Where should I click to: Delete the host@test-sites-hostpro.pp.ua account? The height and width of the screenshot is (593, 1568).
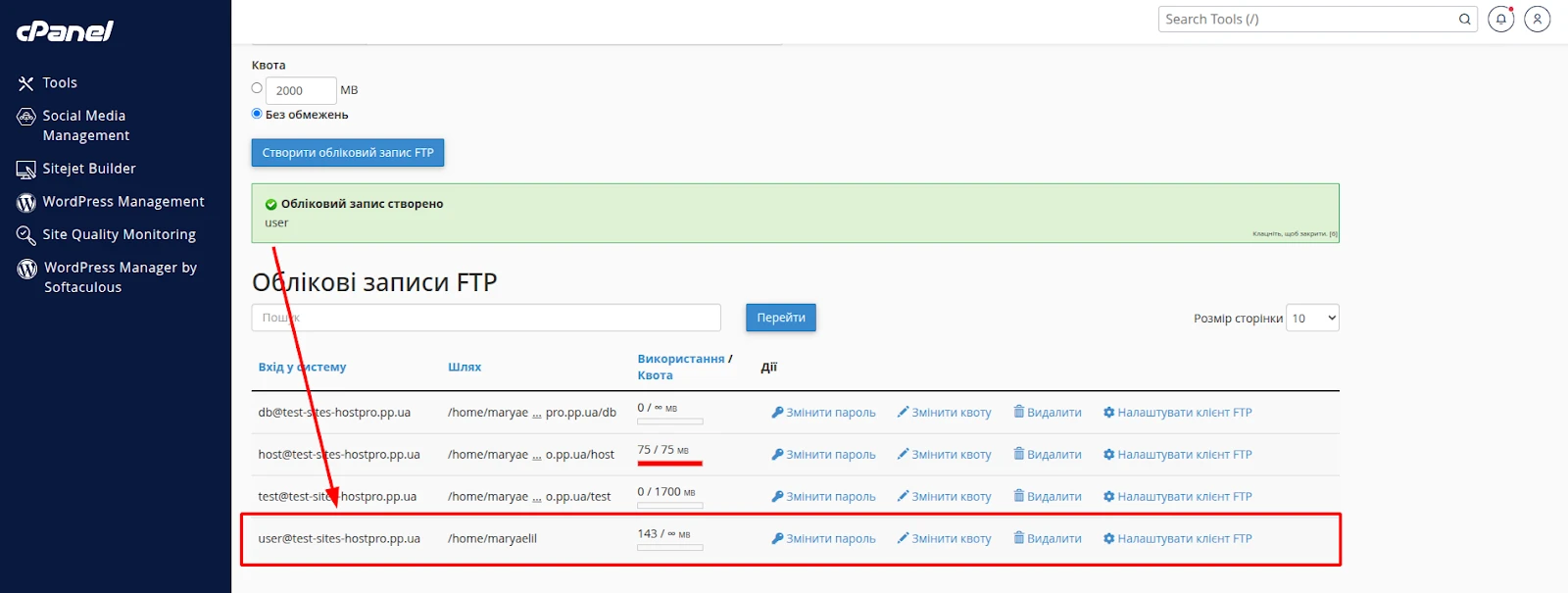point(1048,455)
